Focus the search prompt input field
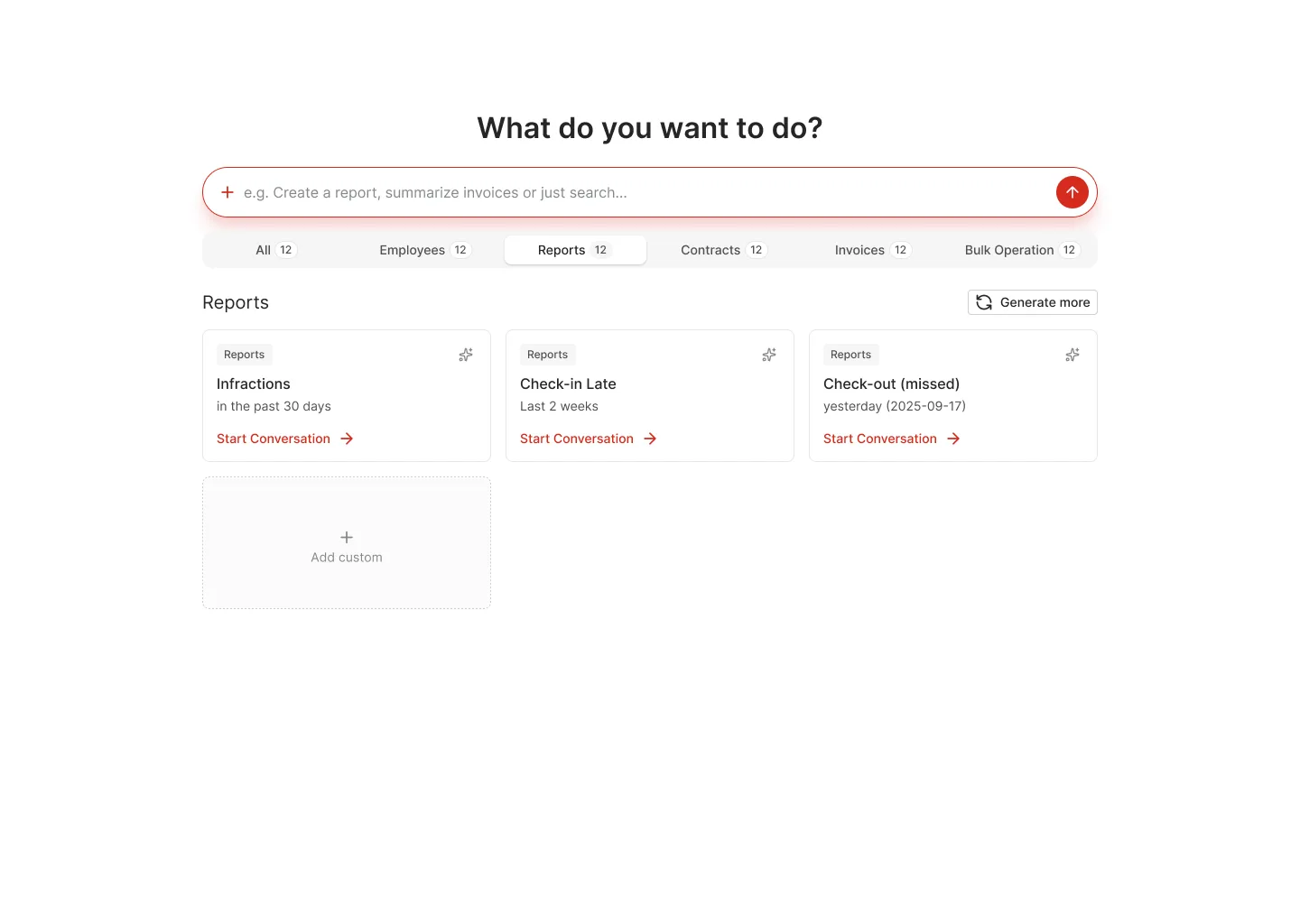Viewport: 1300px width, 924px height. (645, 192)
